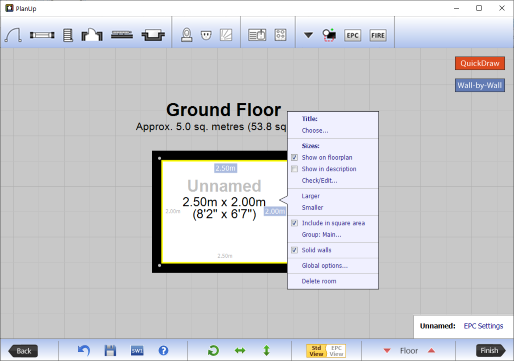
Task: Click the EPC toolbar icon
Action: click(x=352, y=35)
